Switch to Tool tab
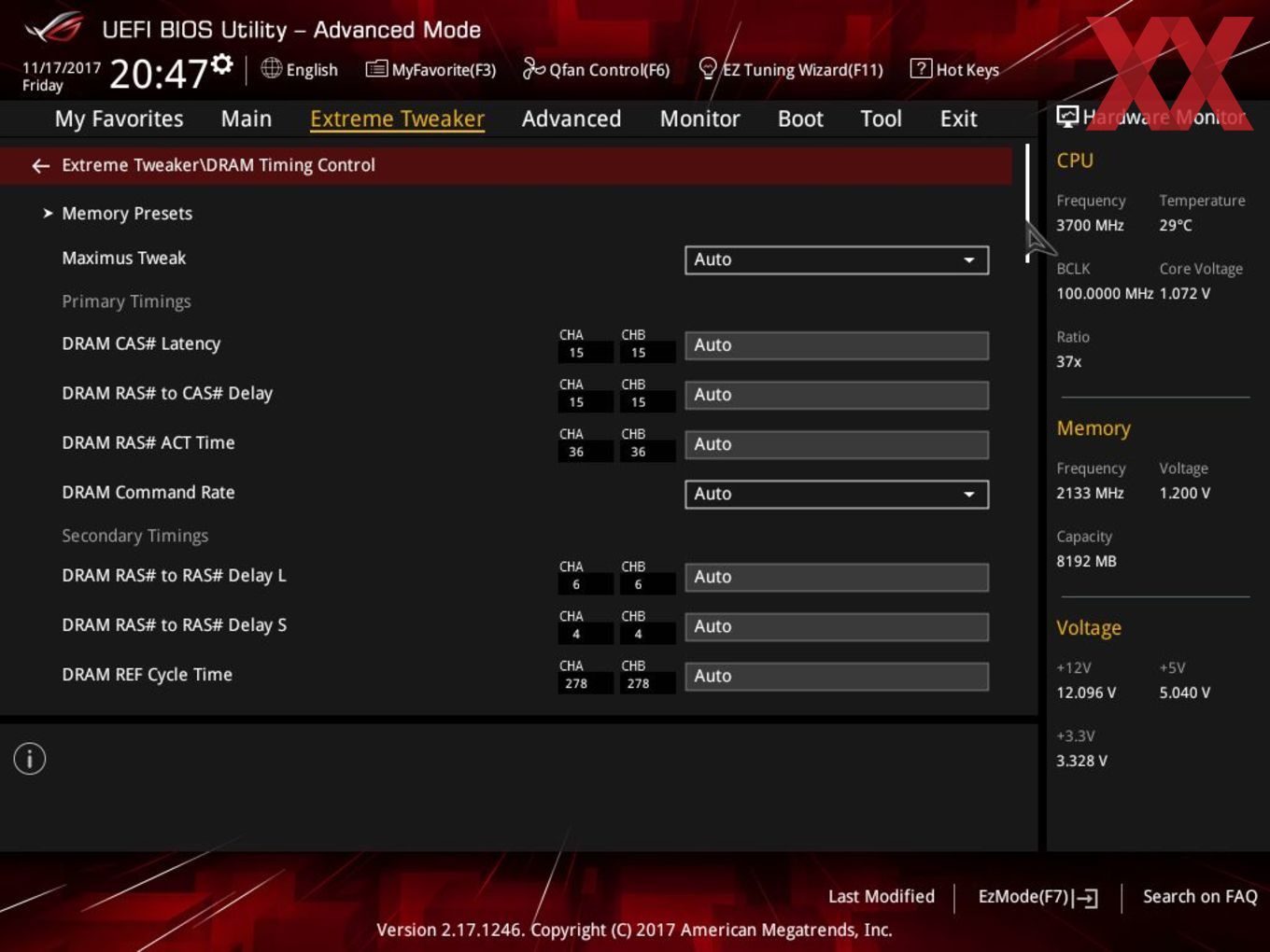This screenshot has width=1270, height=952. pos(881,119)
